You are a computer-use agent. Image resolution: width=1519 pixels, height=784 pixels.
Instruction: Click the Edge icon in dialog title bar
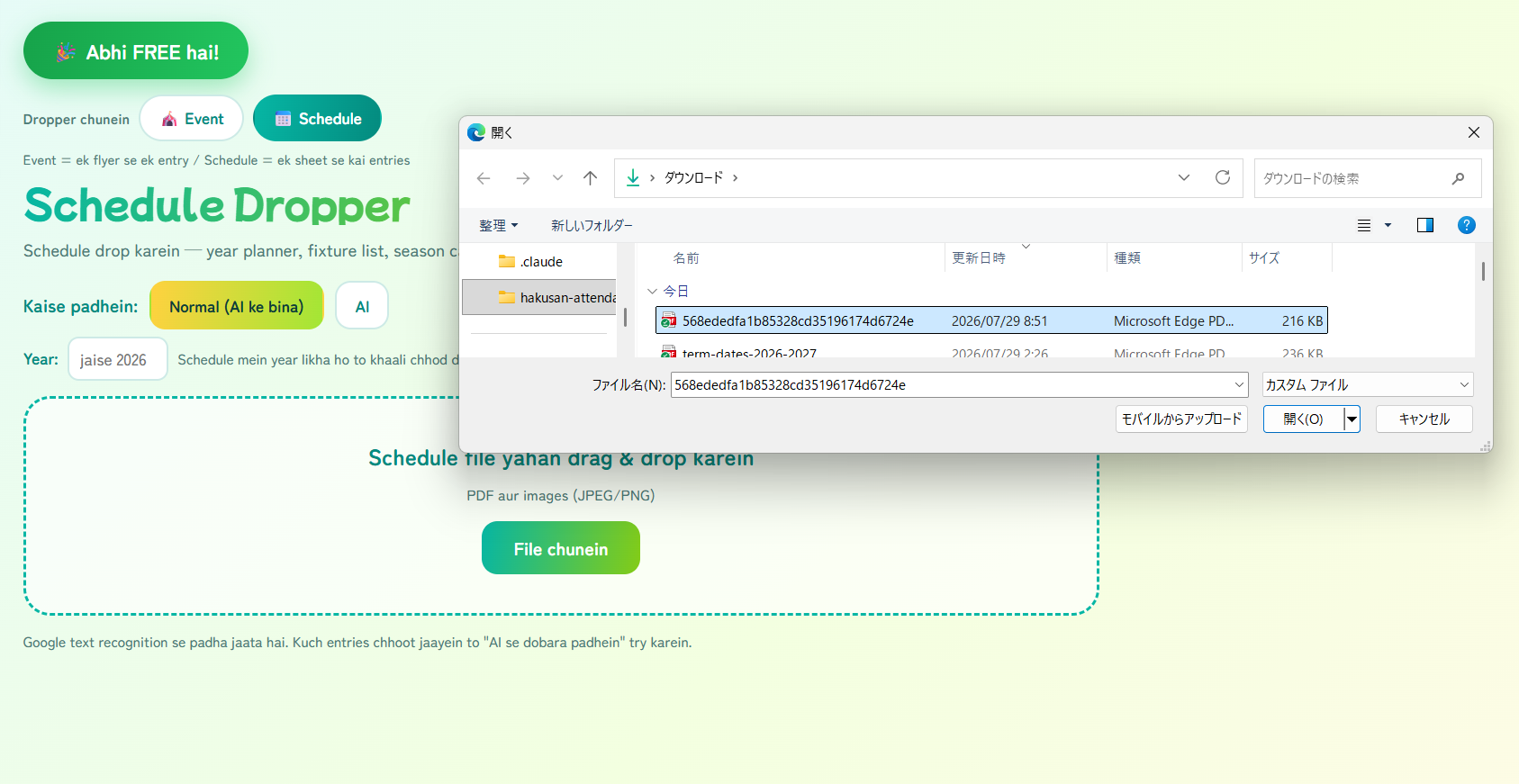476,132
